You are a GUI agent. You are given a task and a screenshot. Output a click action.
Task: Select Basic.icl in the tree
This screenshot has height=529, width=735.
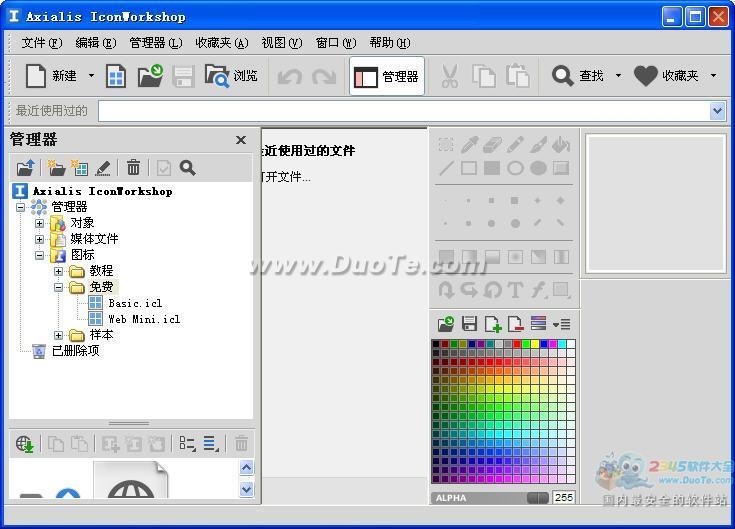135,303
